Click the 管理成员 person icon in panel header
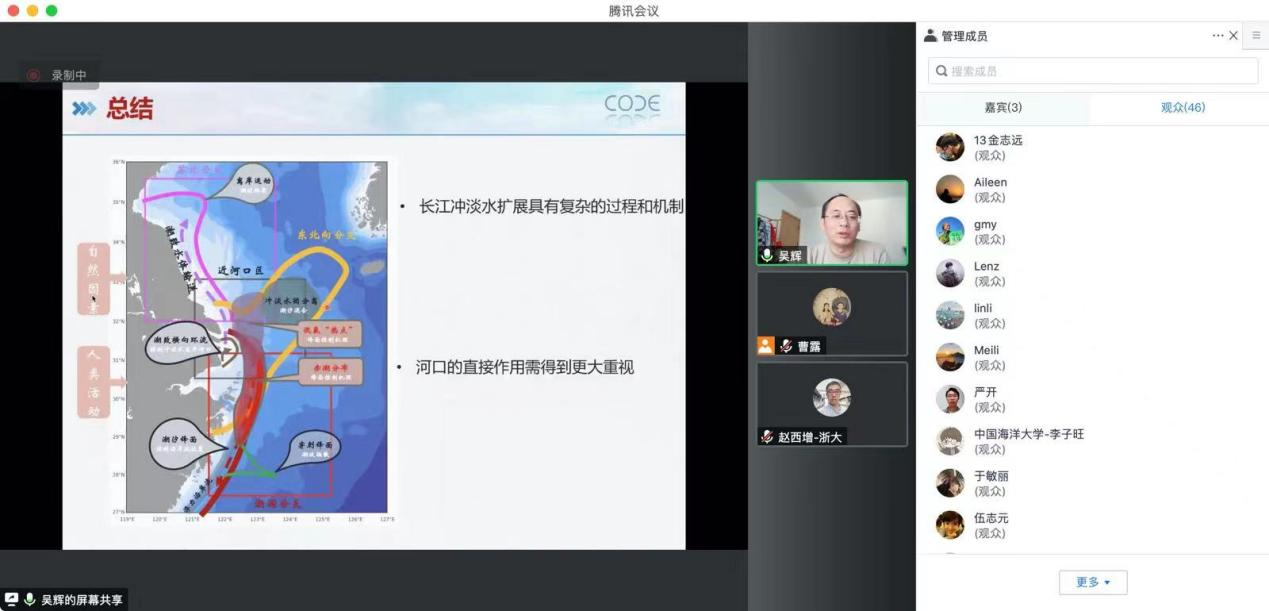The image size is (1269, 611). (x=930, y=36)
